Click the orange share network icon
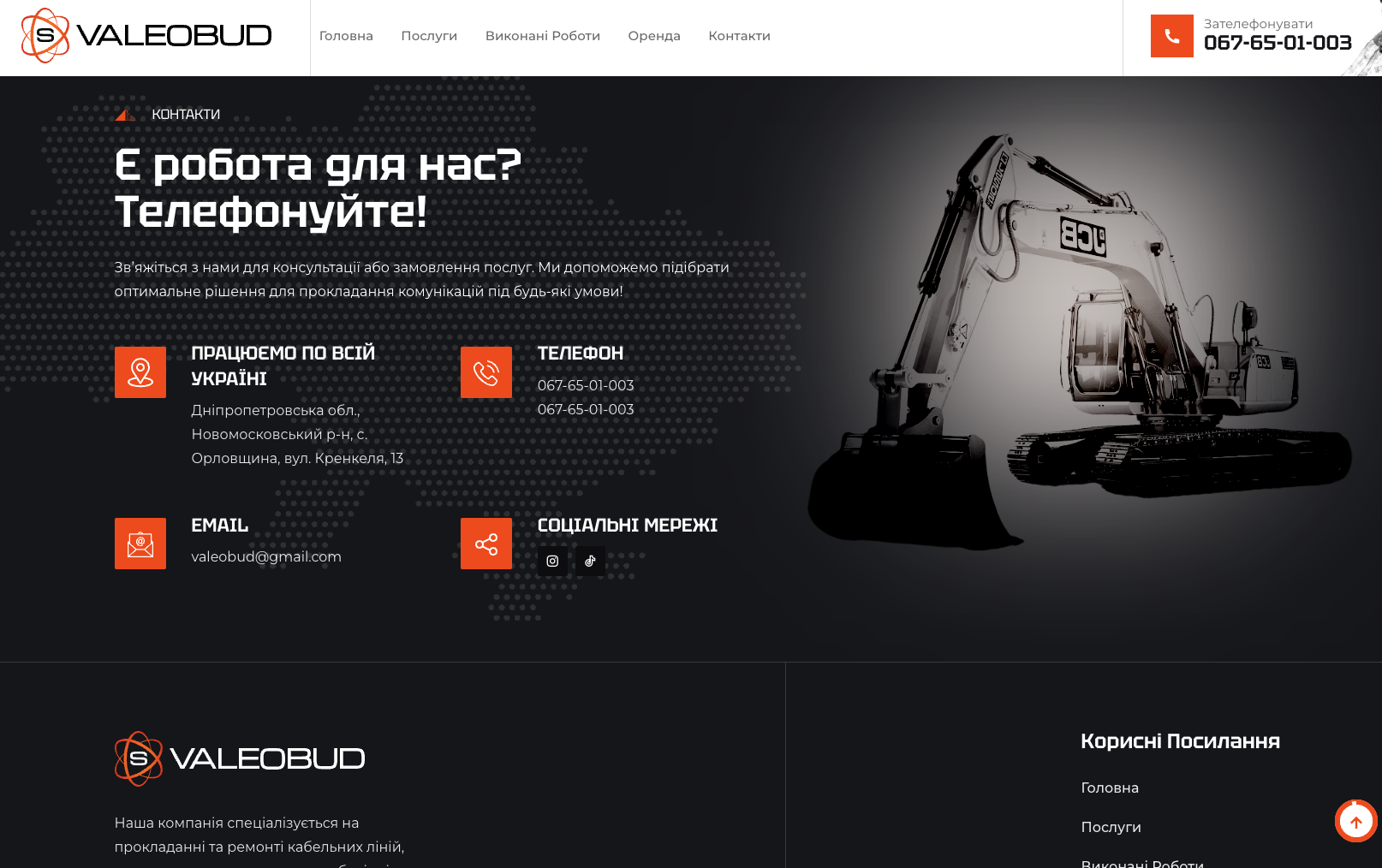Viewport: 1382px width, 868px height. (x=486, y=544)
